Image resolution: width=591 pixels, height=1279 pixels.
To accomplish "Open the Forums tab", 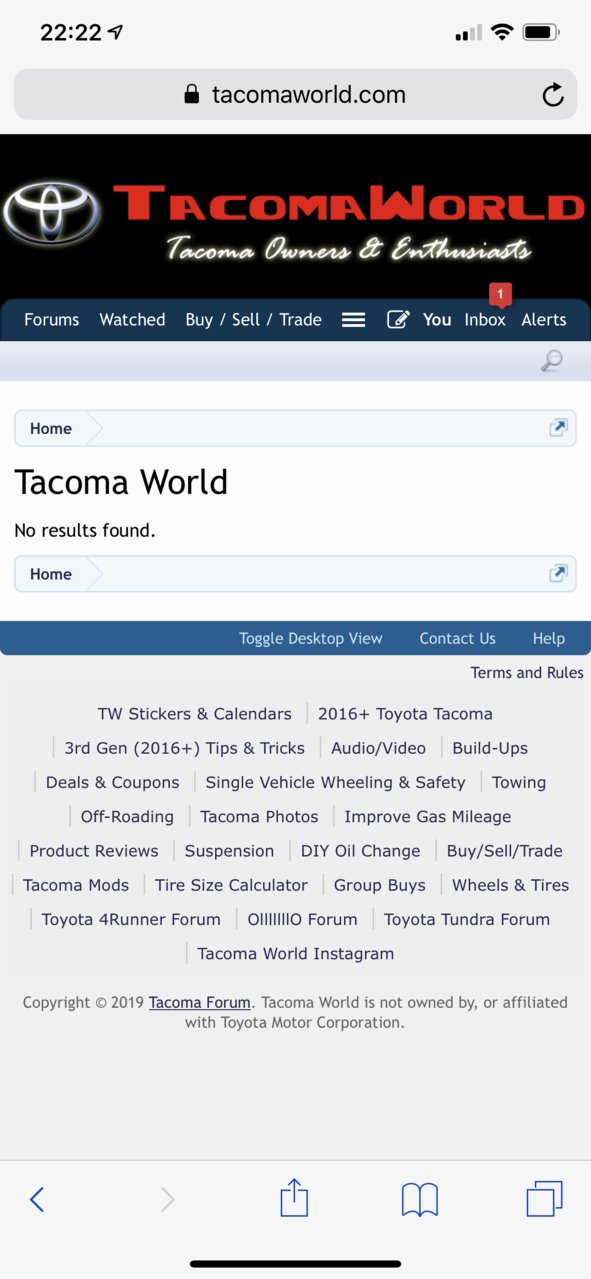I will pyautogui.click(x=52, y=320).
